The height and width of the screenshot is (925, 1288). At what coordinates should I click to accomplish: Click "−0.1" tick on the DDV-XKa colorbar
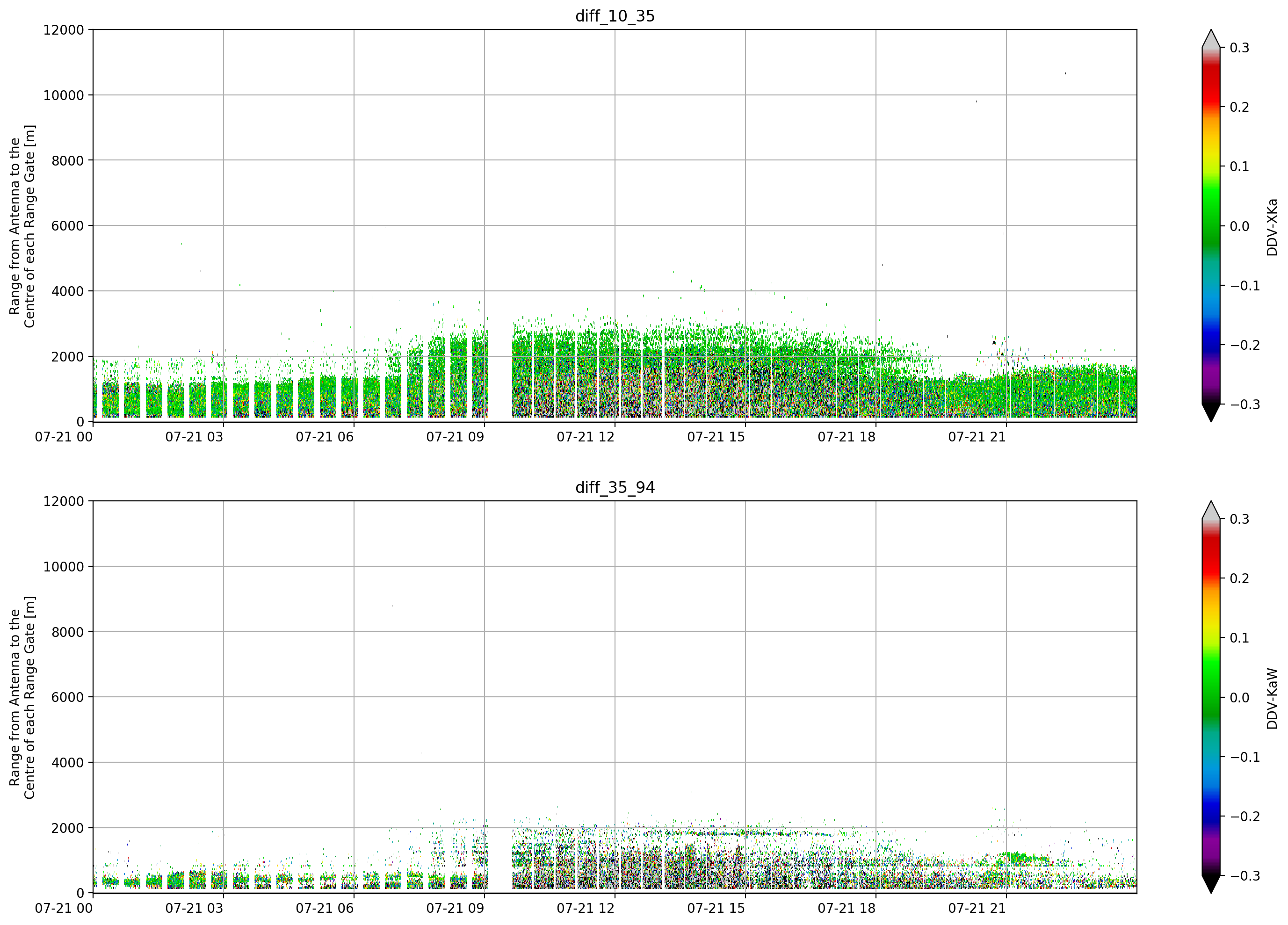pyautogui.click(x=1245, y=286)
